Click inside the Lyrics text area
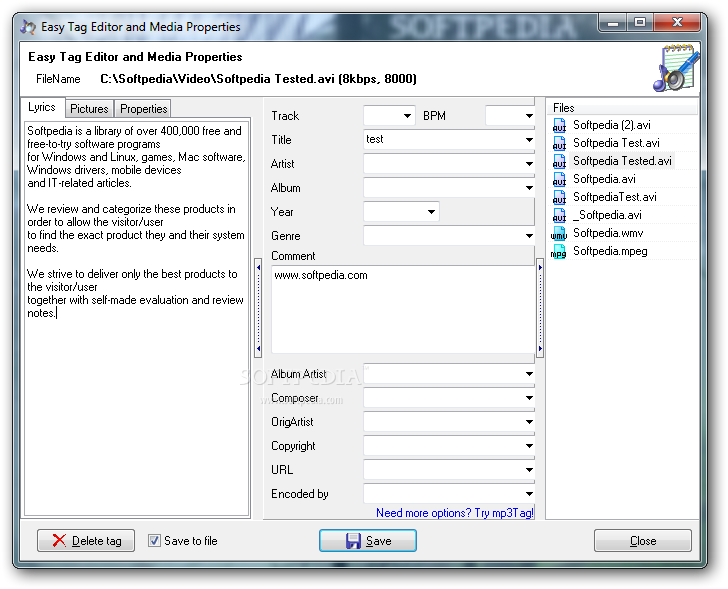Viewport: 728px width, 589px height. (137, 318)
